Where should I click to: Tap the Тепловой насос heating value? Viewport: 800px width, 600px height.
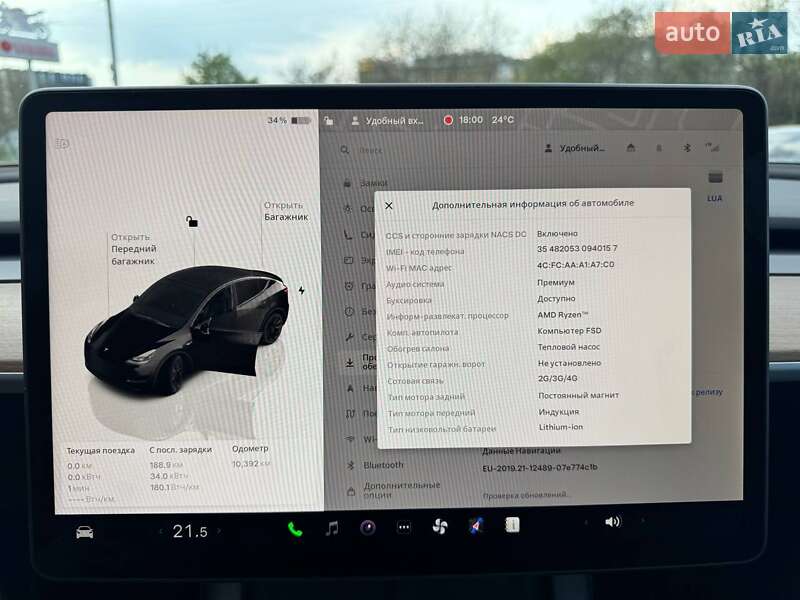tap(569, 347)
